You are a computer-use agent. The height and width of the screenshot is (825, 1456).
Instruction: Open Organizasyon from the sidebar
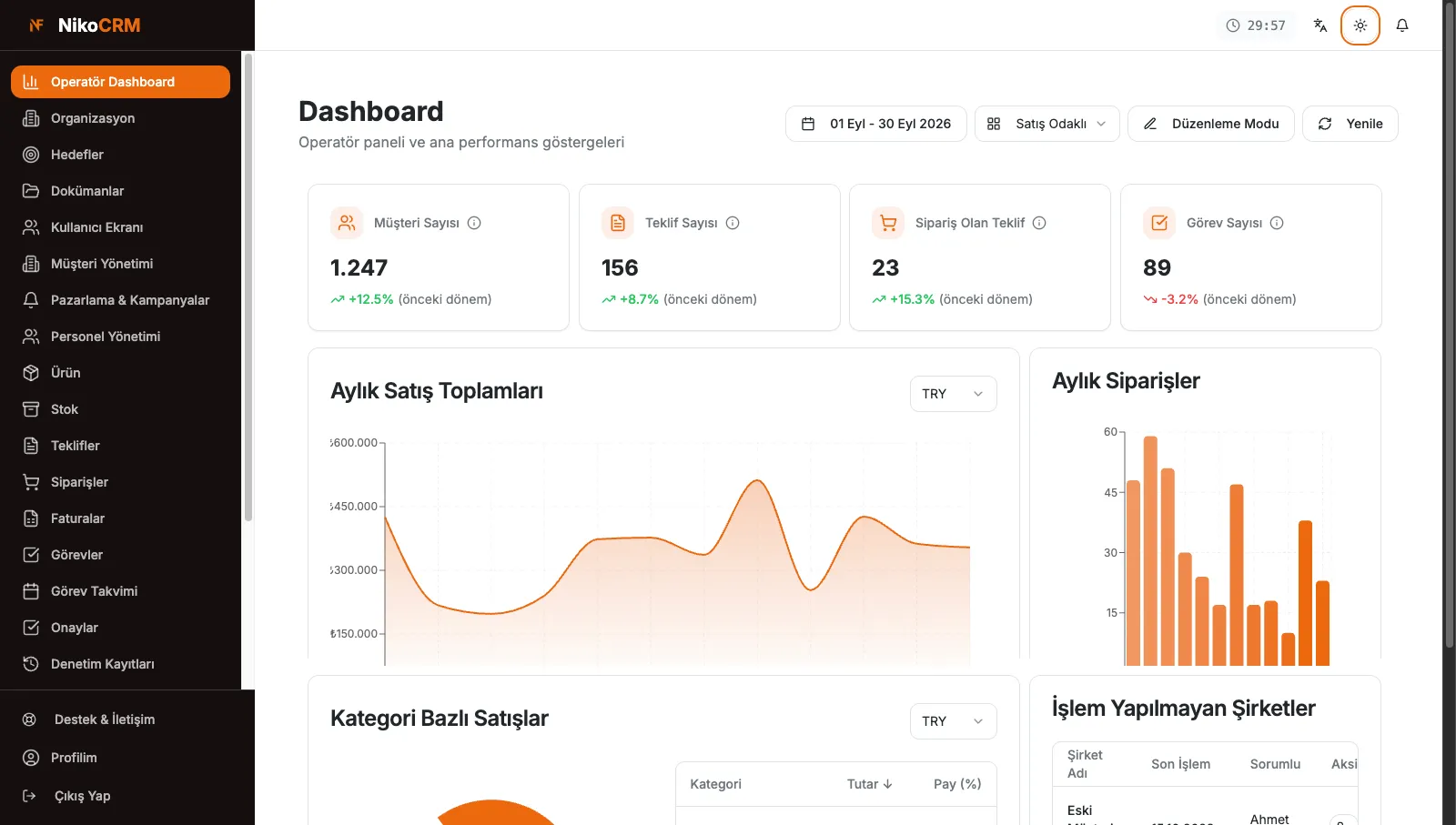coord(120,118)
